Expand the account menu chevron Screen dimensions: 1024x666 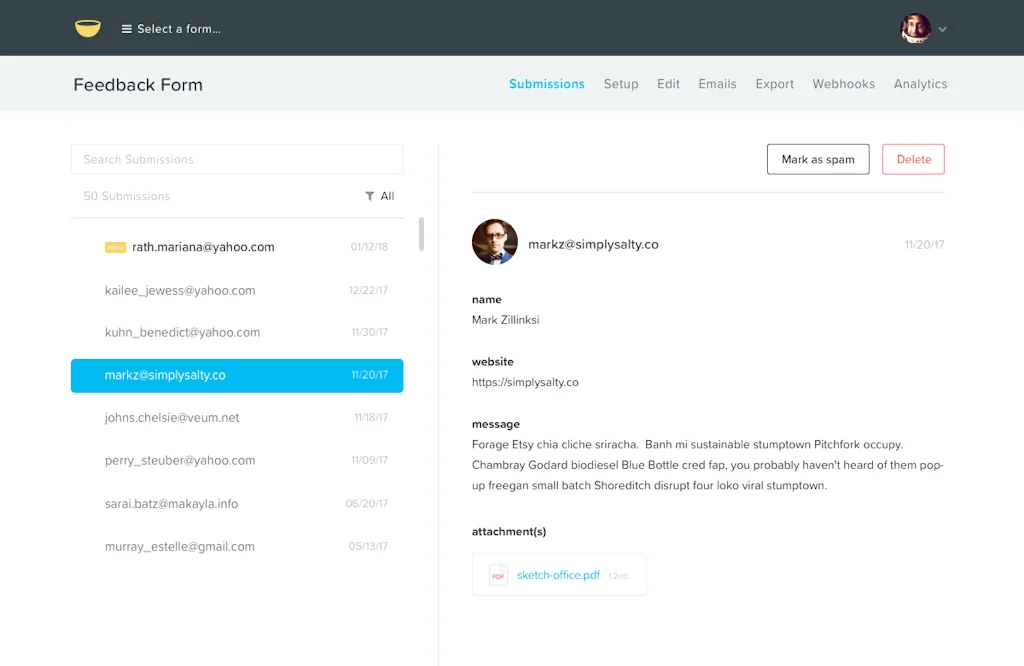(942, 29)
